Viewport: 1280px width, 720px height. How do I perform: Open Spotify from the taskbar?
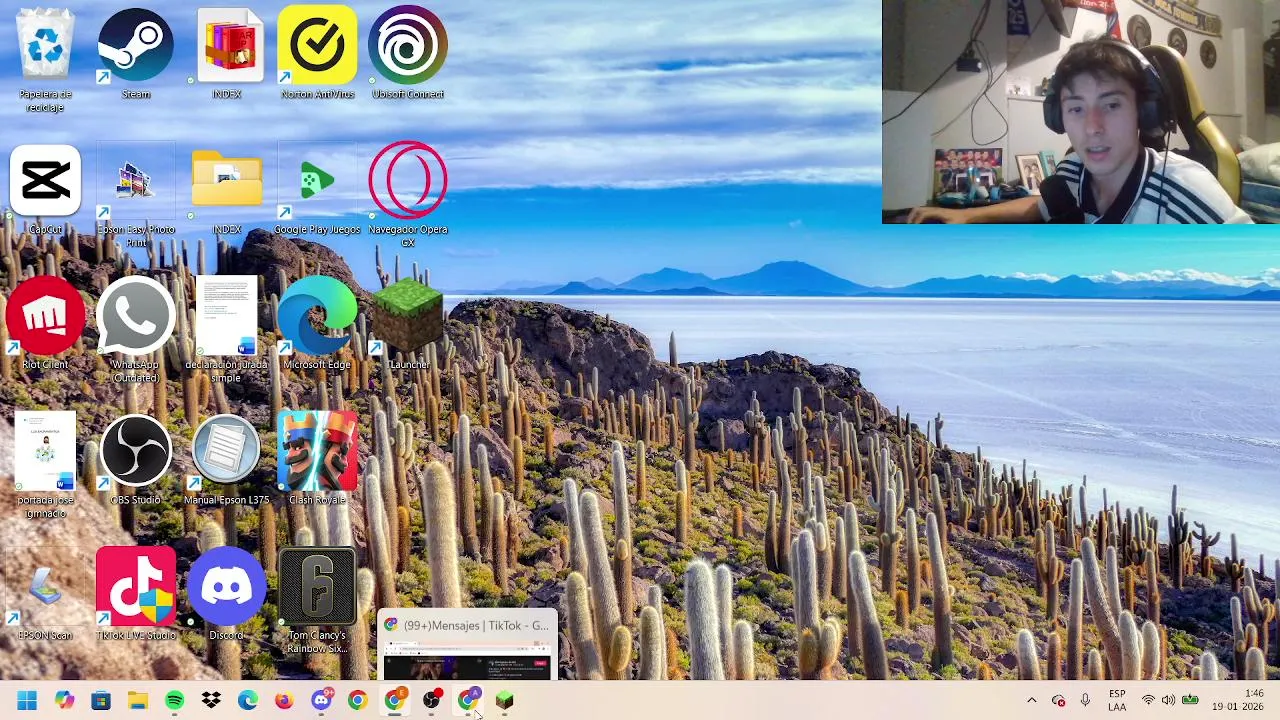point(174,701)
